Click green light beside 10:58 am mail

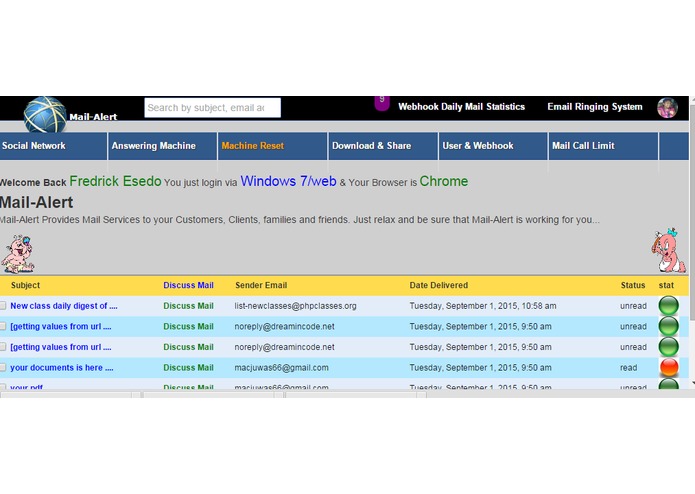click(x=668, y=306)
